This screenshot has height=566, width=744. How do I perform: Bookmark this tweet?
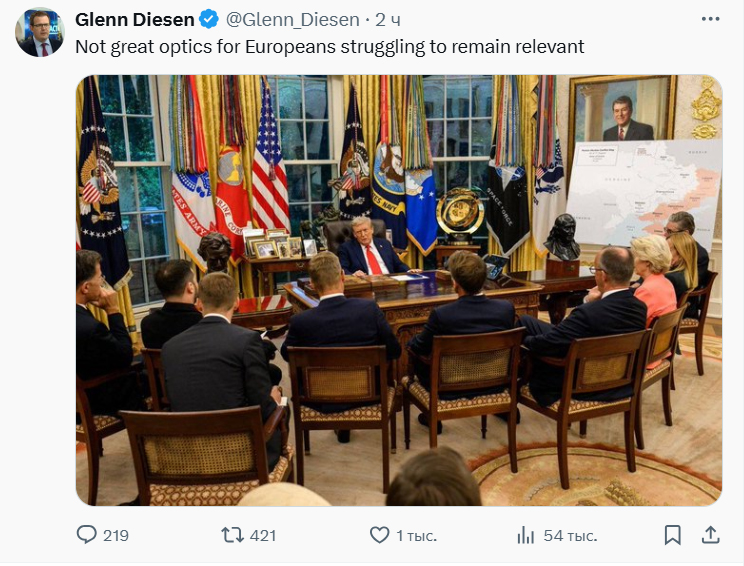672,535
